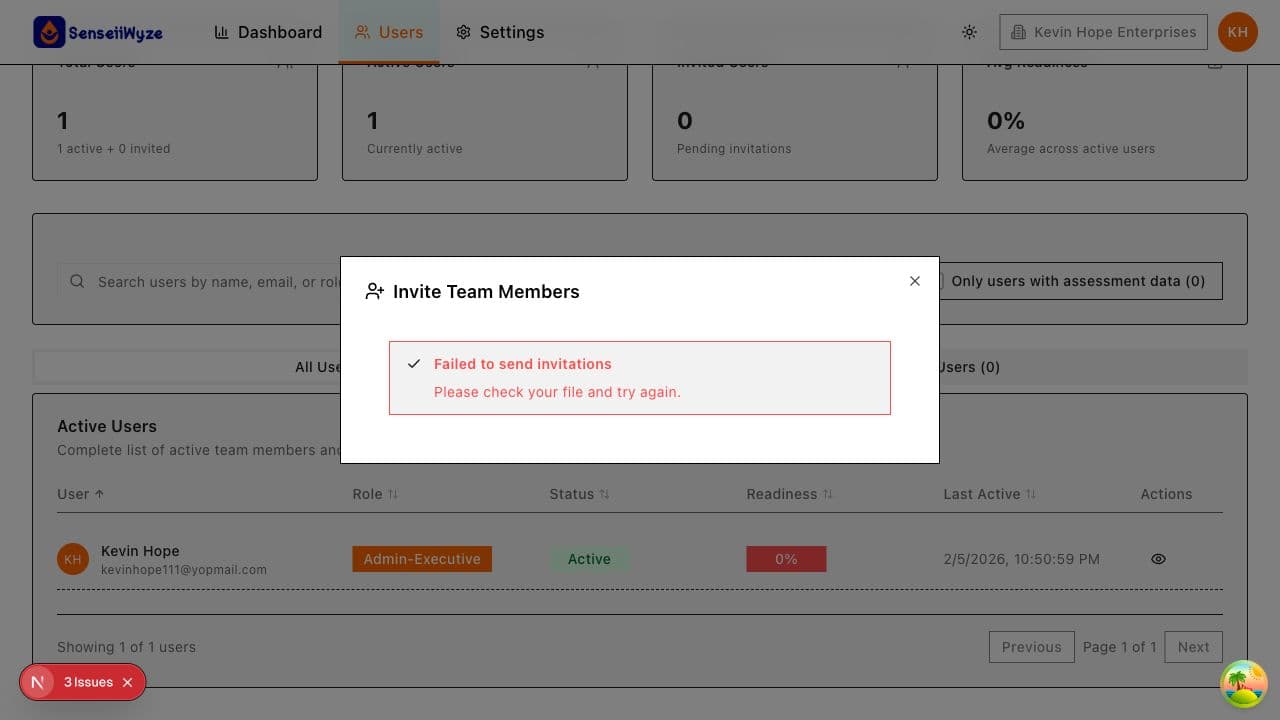The height and width of the screenshot is (720, 1280).
Task: Click Kevin Hope's 0% readiness bar
Action: pos(786,559)
